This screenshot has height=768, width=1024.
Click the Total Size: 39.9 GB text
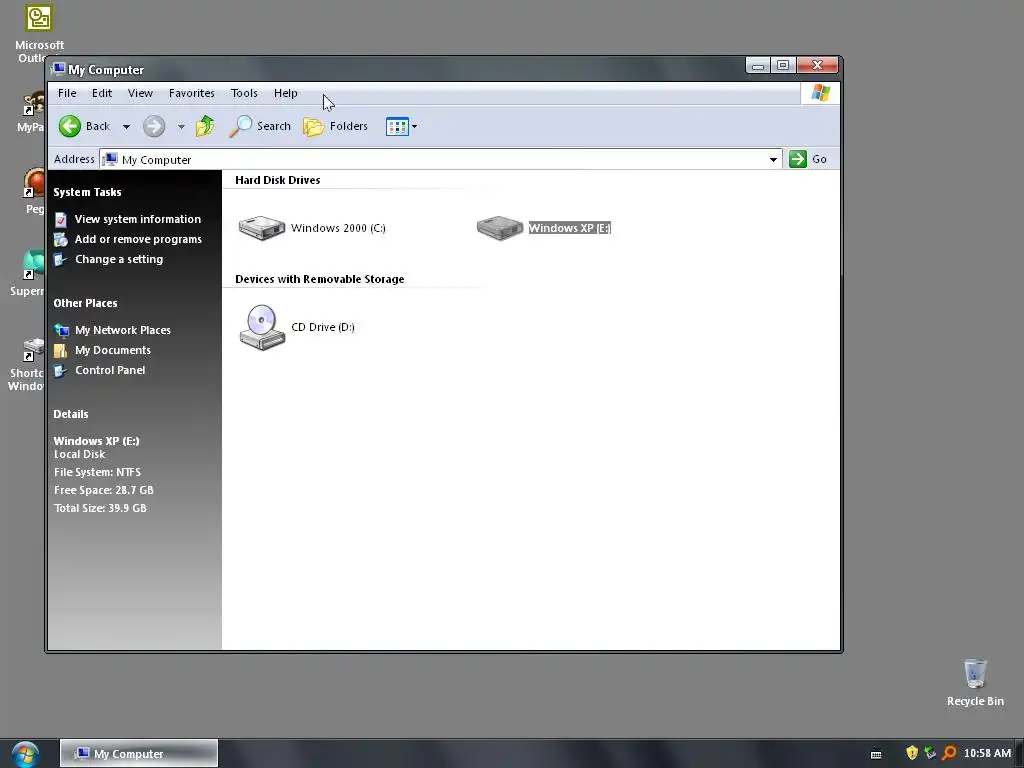click(x=100, y=508)
